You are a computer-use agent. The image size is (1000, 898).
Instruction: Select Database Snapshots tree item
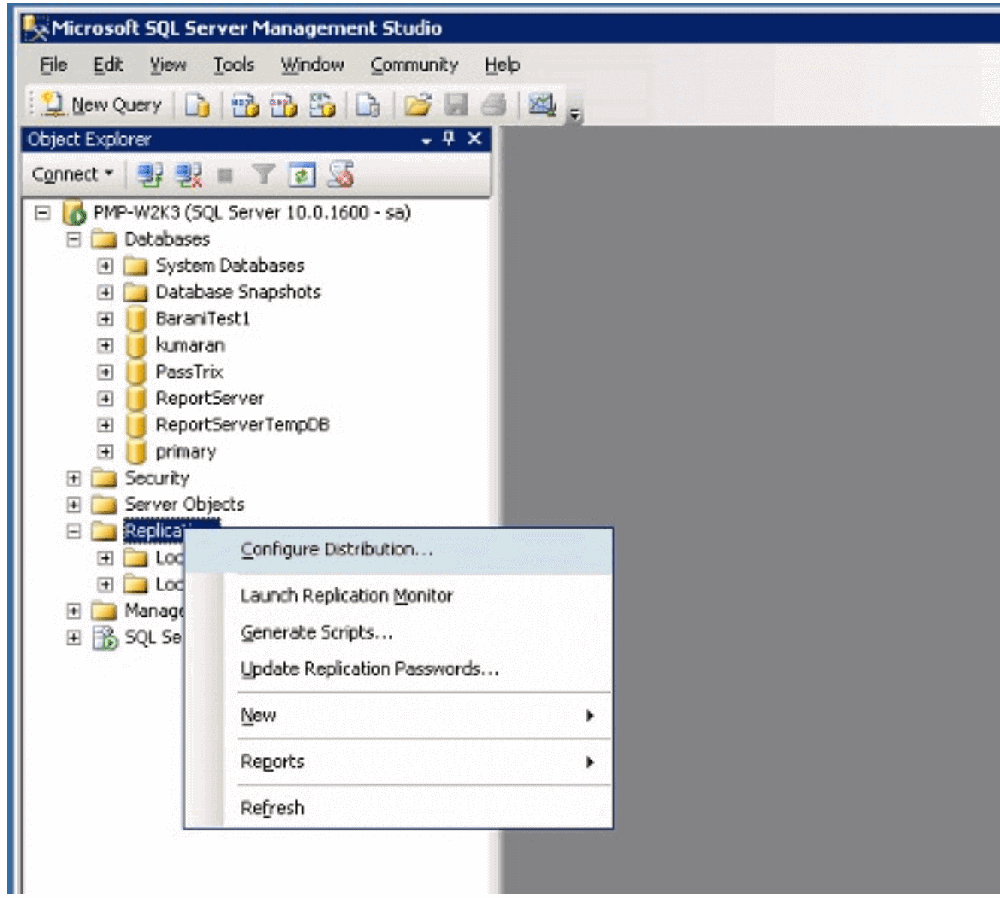(x=238, y=292)
